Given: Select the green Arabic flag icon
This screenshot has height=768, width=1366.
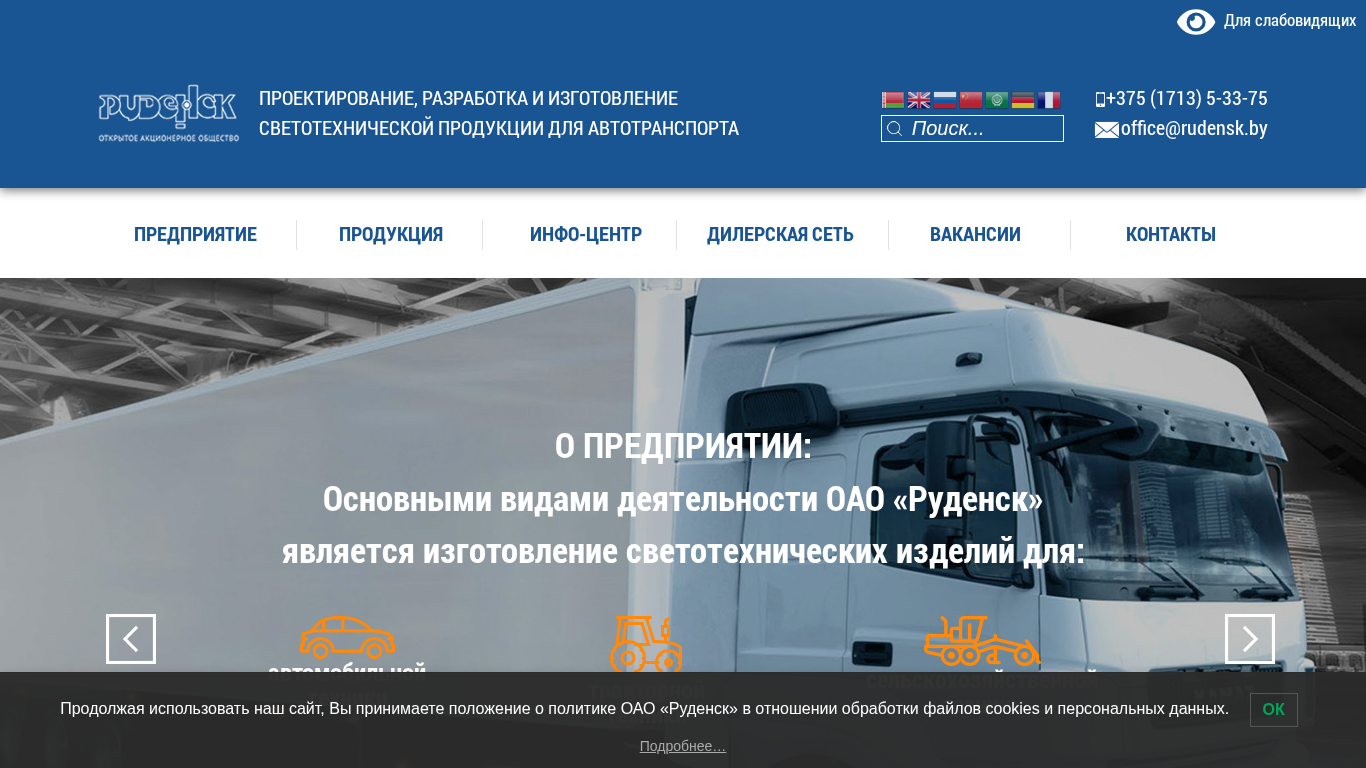Looking at the screenshot, I should pos(997,100).
